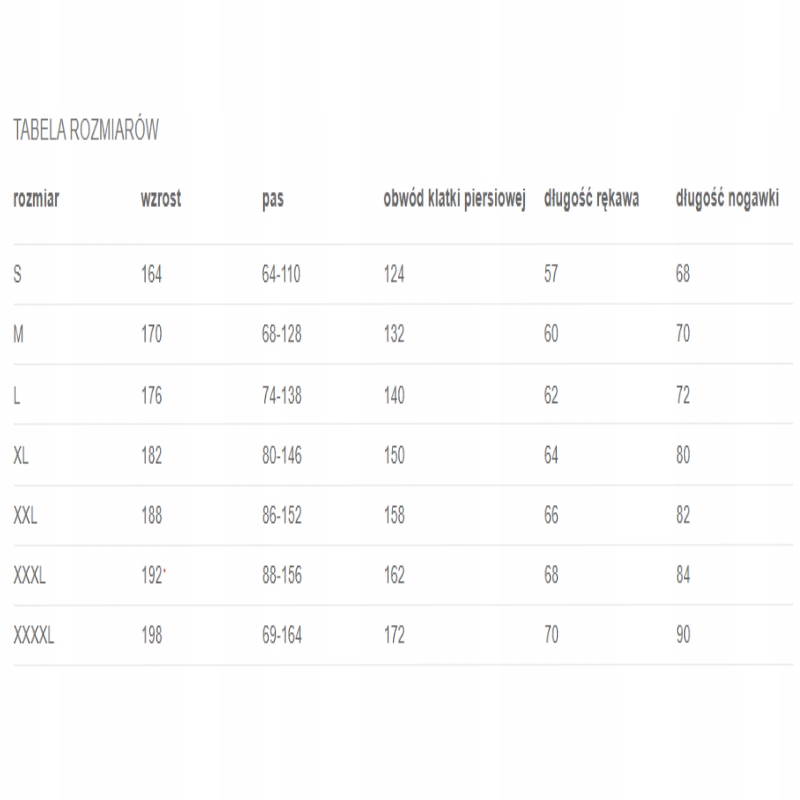Click the leg length value 90
The image size is (800, 800).
(x=683, y=635)
